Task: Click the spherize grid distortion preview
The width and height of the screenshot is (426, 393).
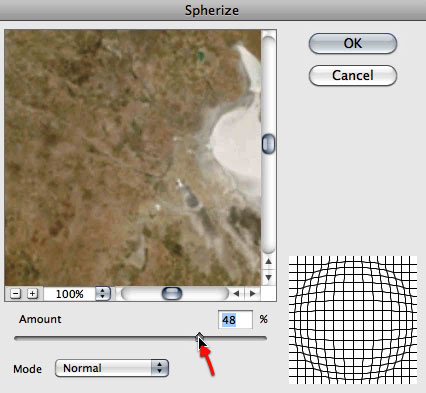Action: coord(353,320)
